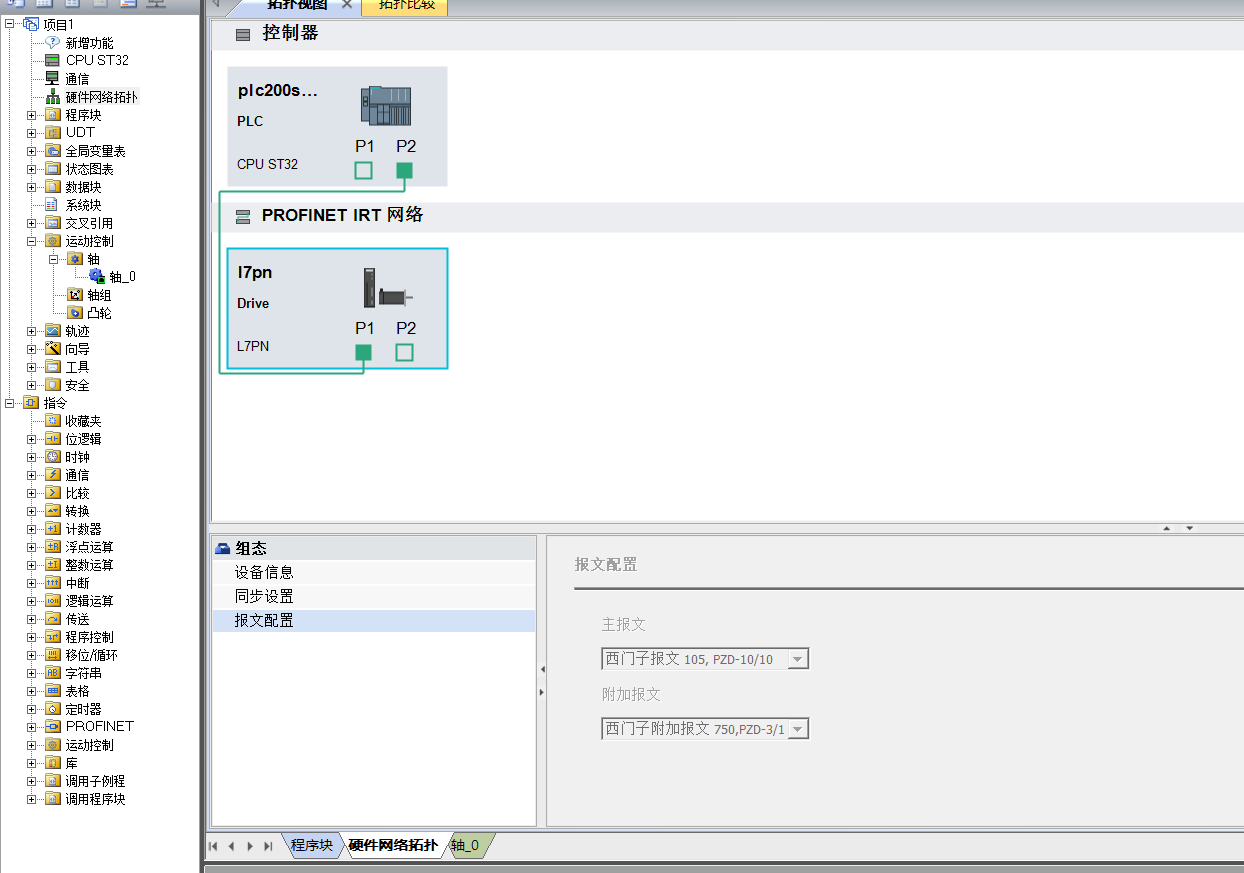1244x873 pixels.
Task: Select the 库 tree item
Action: pyautogui.click(x=71, y=763)
